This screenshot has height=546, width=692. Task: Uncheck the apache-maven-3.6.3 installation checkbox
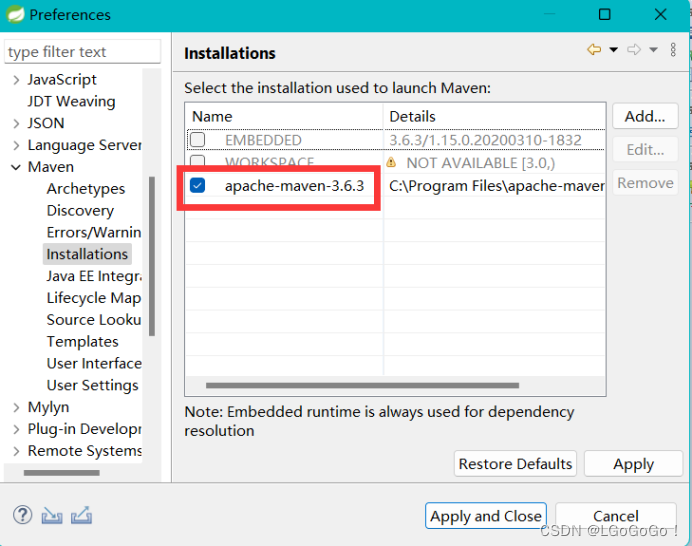pyautogui.click(x=198, y=185)
